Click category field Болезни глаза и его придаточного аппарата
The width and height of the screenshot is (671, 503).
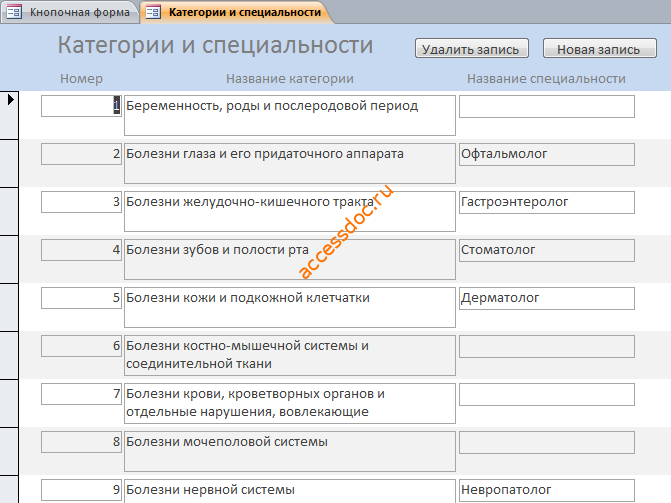point(290,164)
